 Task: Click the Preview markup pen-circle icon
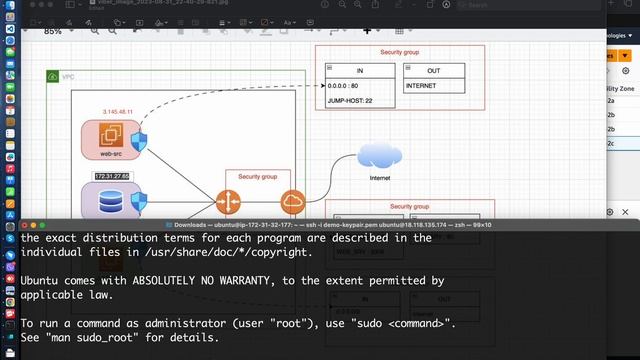tap(446, 4)
